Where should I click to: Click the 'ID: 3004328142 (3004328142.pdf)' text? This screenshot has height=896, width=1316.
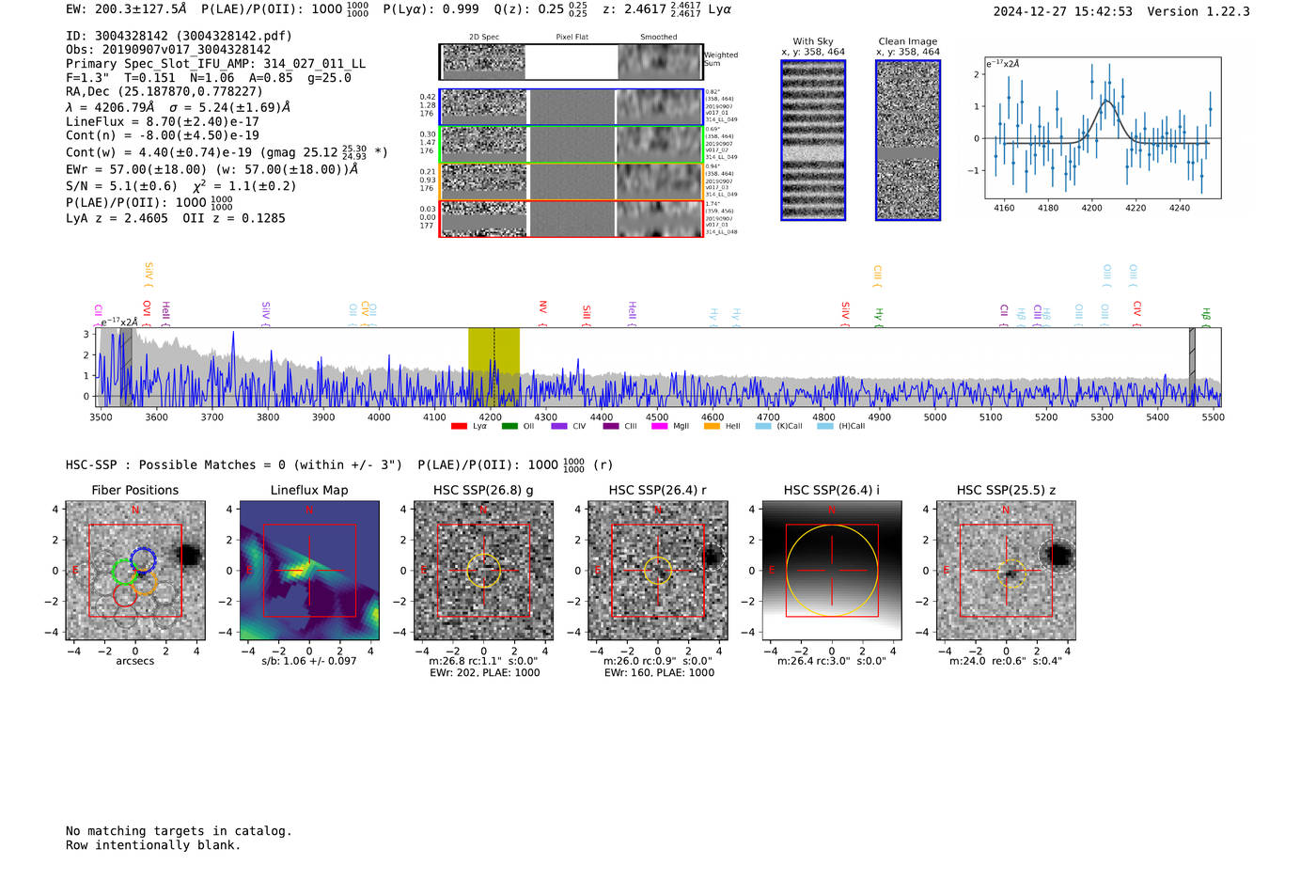[179, 36]
